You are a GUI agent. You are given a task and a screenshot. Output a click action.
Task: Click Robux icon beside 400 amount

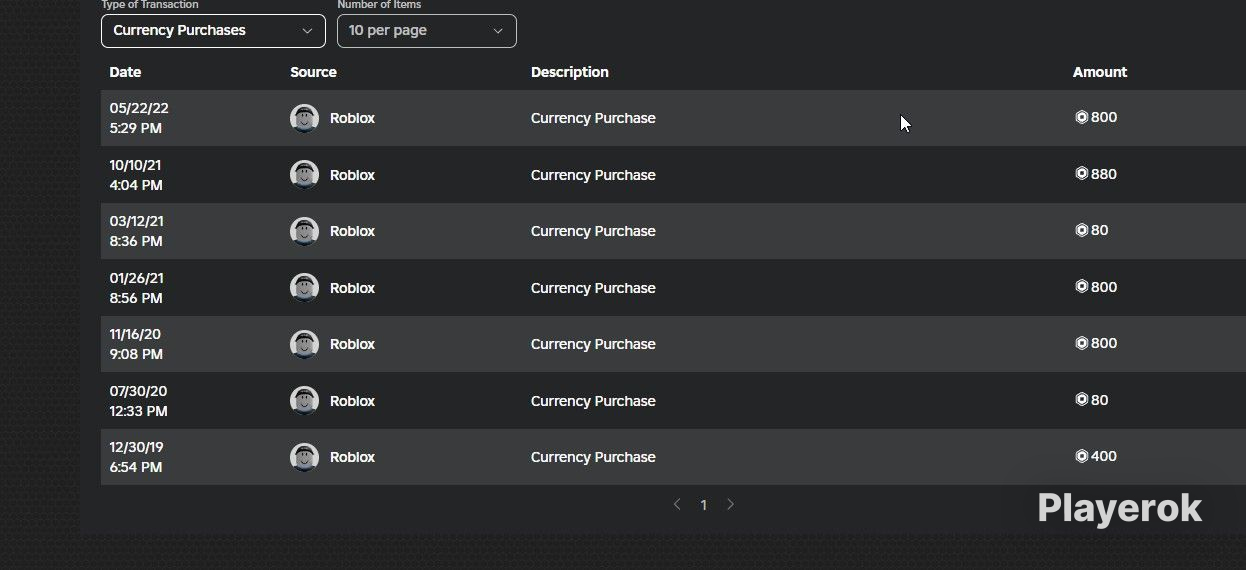(1081, 456)
